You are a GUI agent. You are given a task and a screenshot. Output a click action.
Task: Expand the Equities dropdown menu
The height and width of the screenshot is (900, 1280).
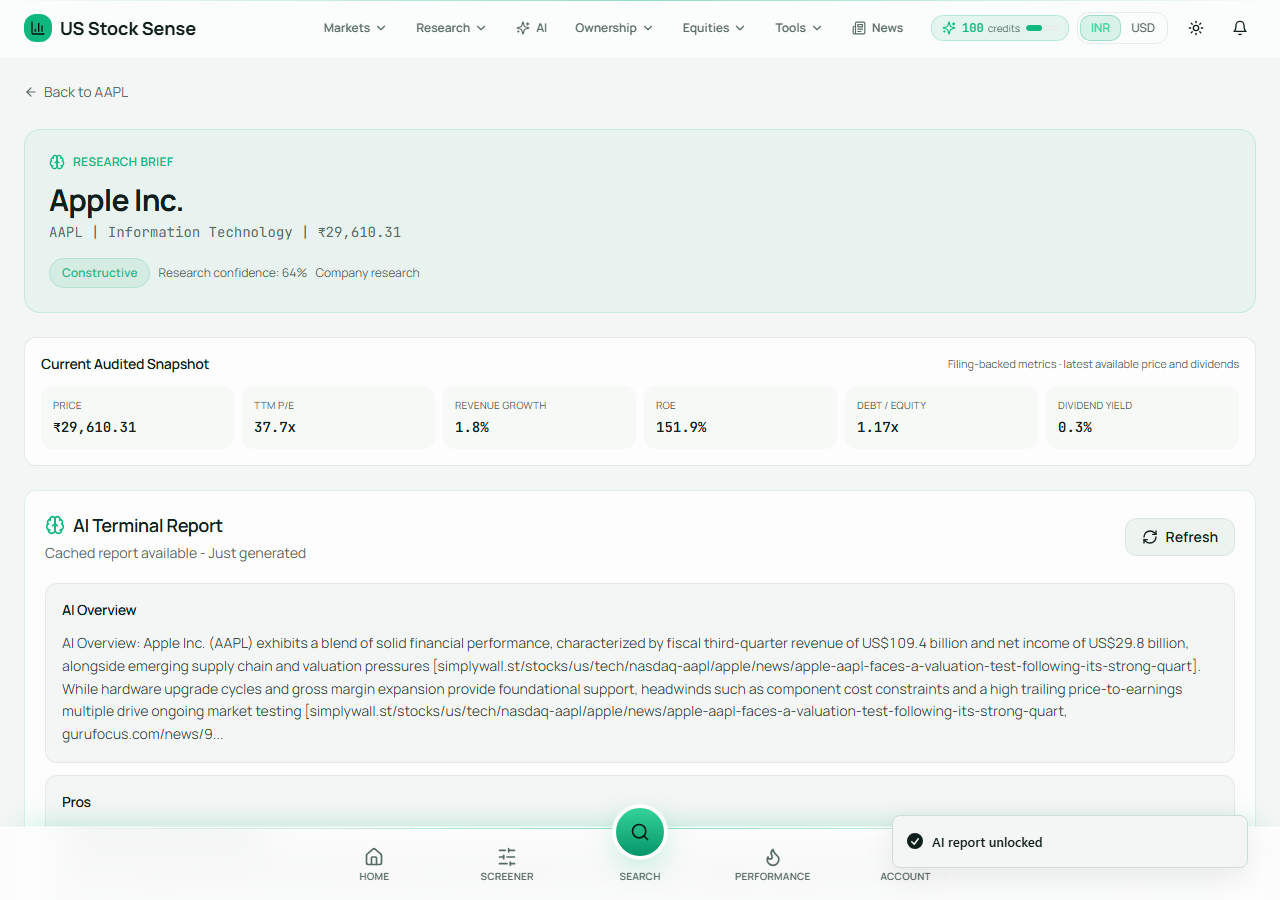click(714, 28)
